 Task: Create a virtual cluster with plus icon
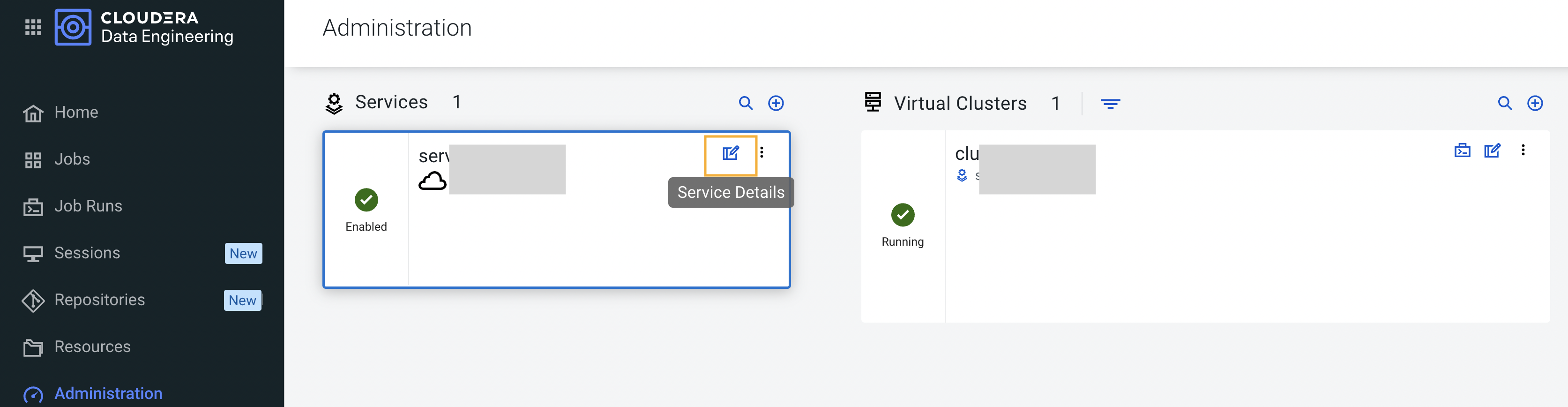click(x=1535, y=103)
